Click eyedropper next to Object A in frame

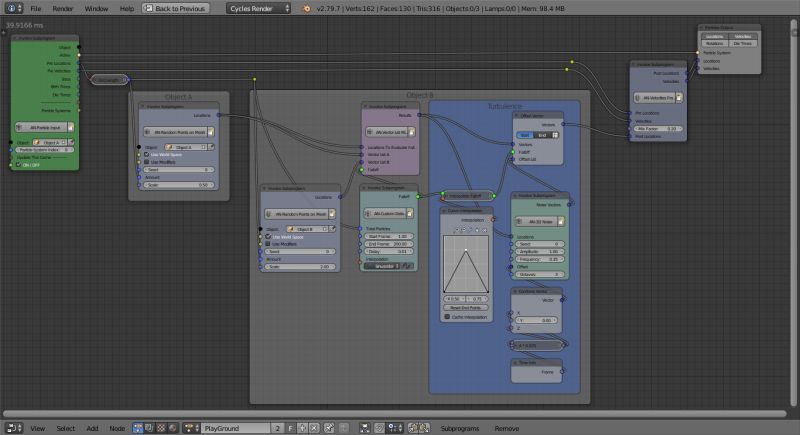click(x=211, y=147)
